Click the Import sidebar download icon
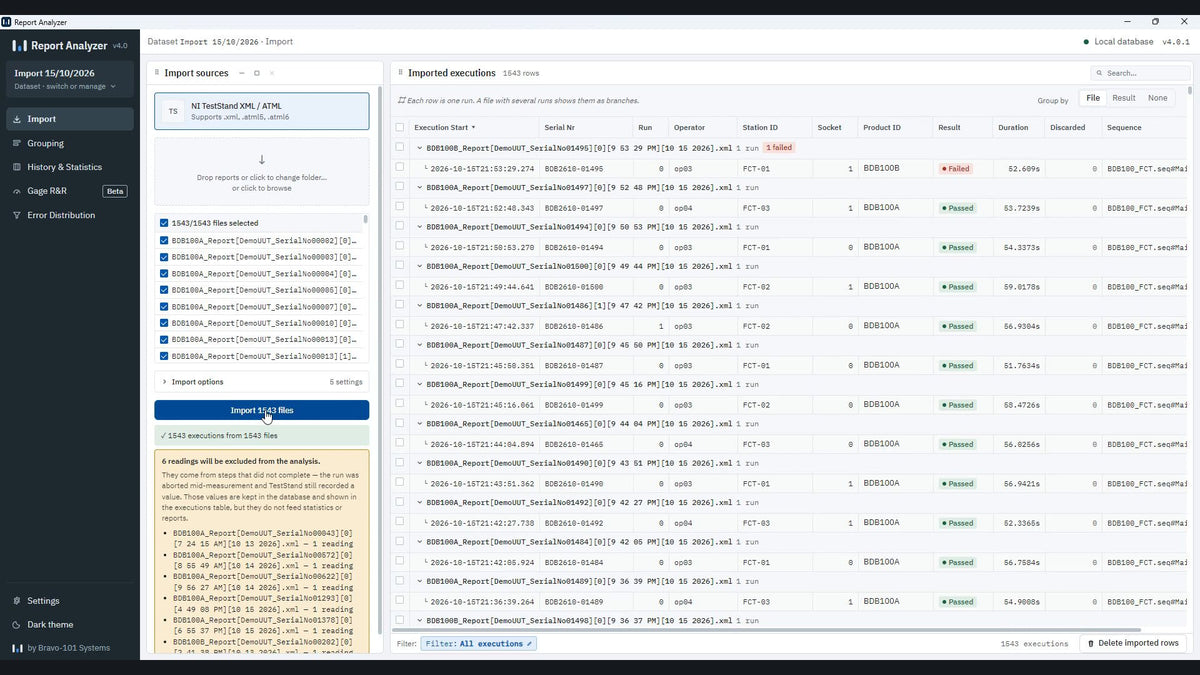Image resolution: width=1200 pixels, height=675 pixels. (17, 119)
